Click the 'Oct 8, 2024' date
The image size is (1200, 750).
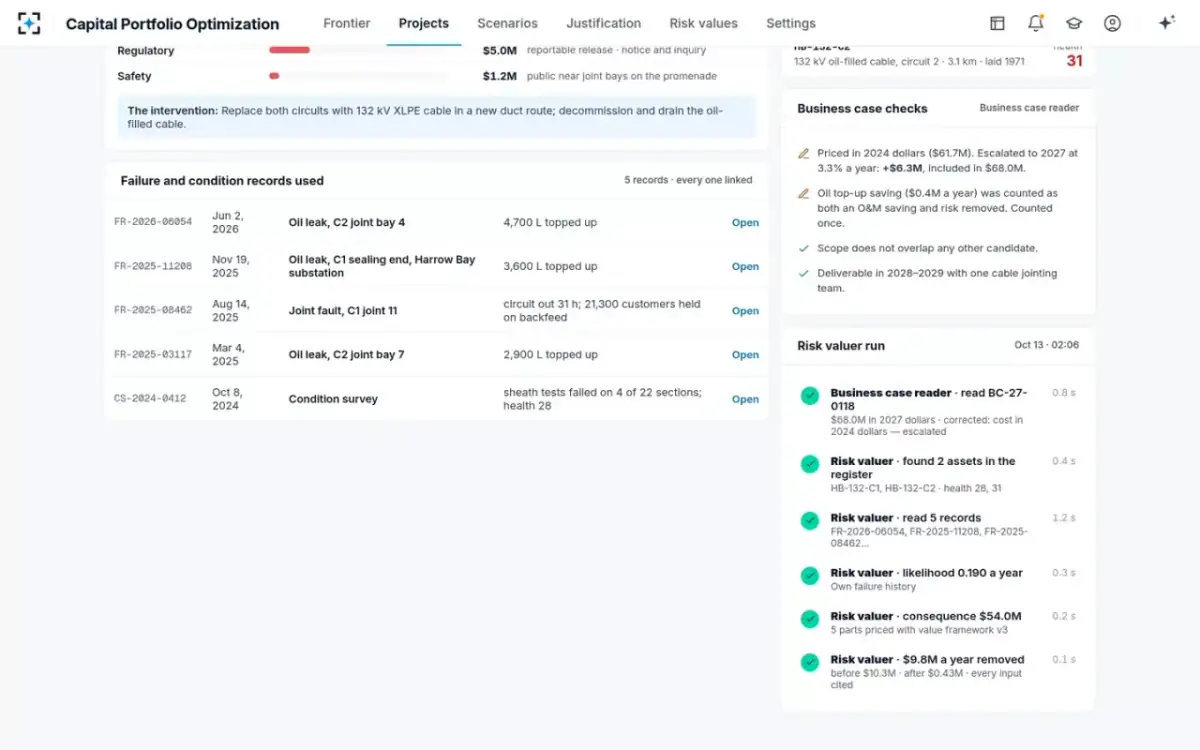pyautogui.click(x=227, y=399)
